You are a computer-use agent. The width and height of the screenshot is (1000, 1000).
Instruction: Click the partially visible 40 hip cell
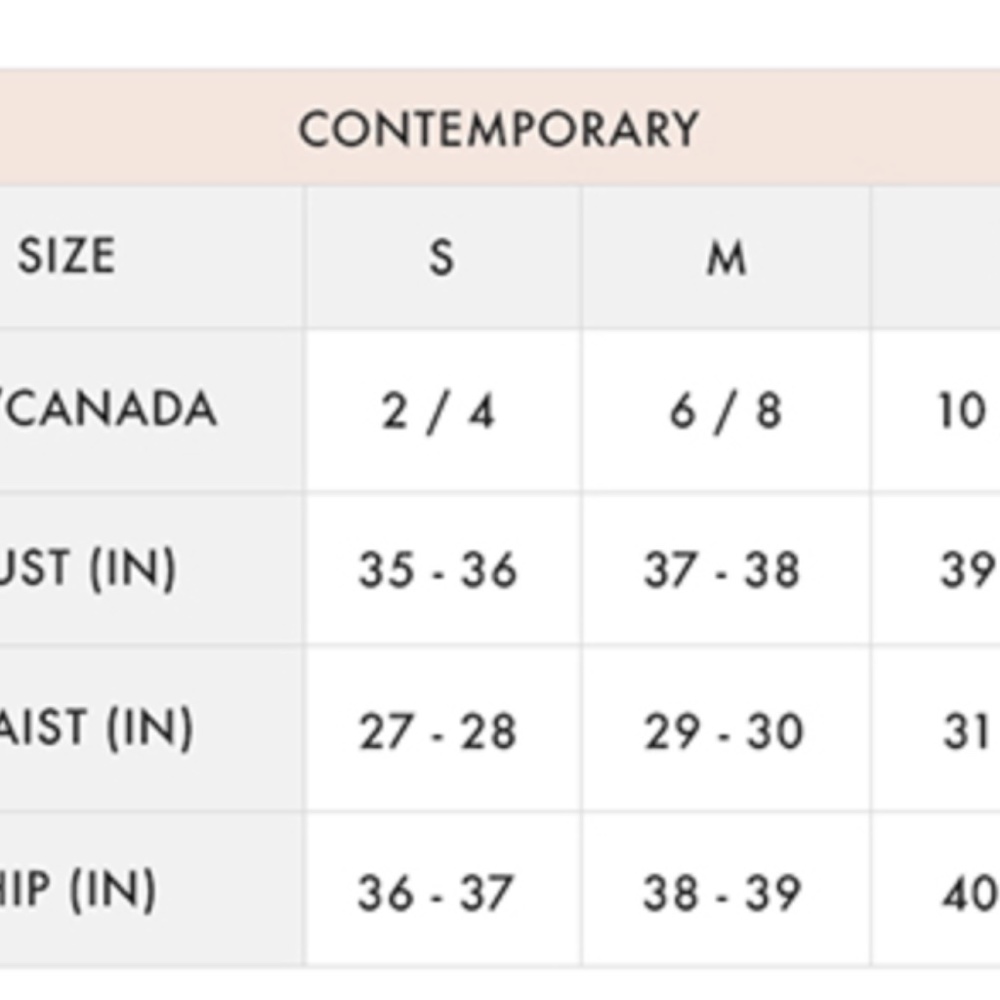(936, 890)
